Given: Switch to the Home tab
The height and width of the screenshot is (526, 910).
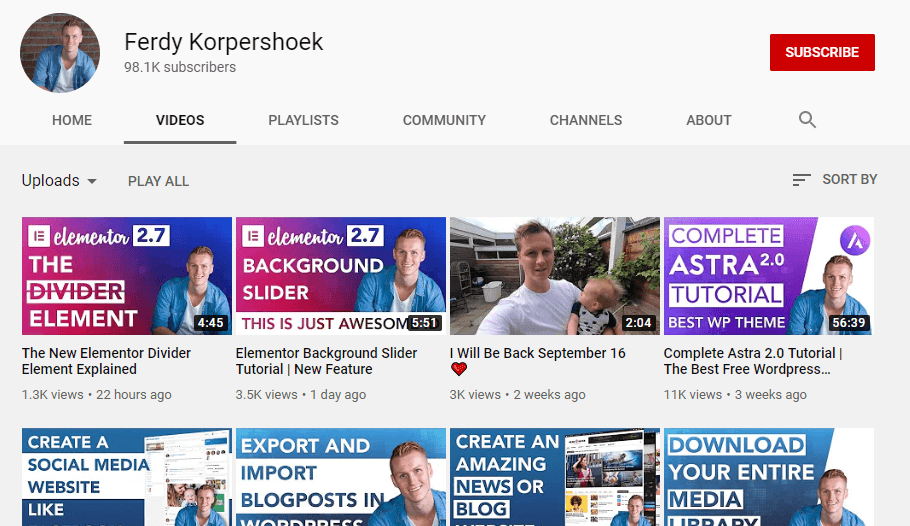Looking at the screenshot, I should (x=72, y=120).
